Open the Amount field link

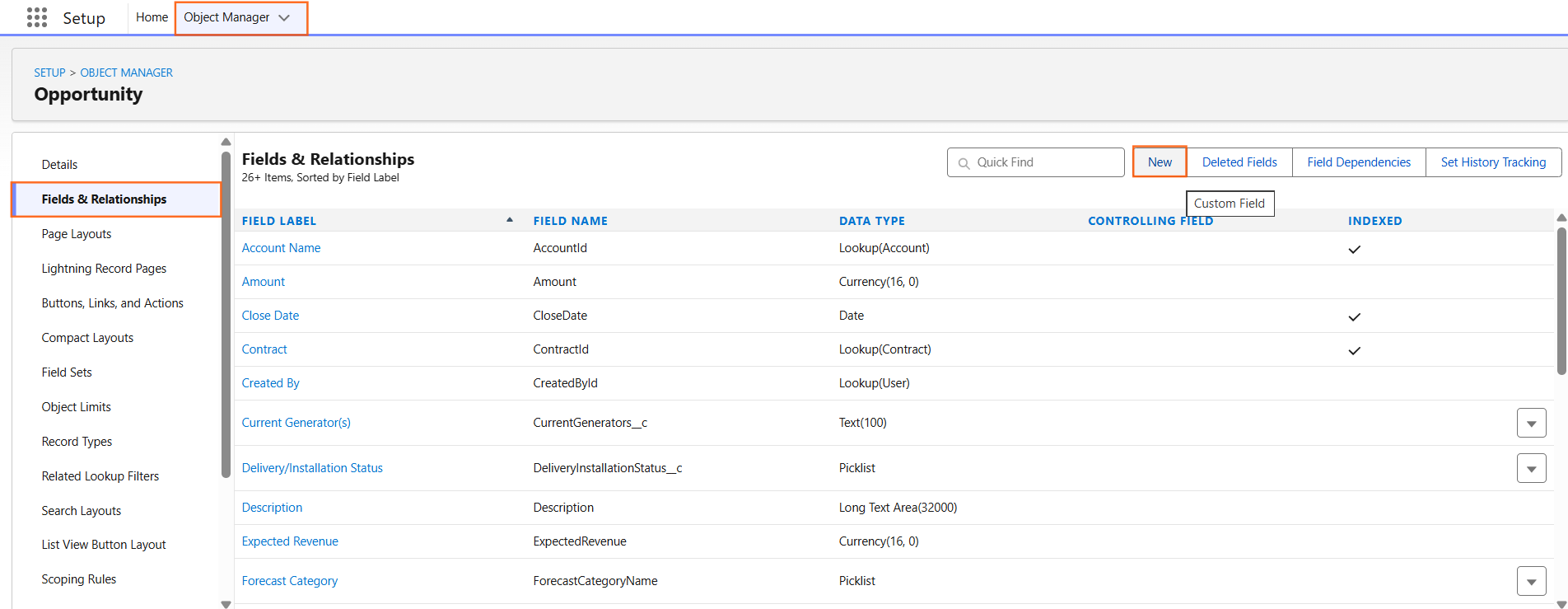[264, 282]
